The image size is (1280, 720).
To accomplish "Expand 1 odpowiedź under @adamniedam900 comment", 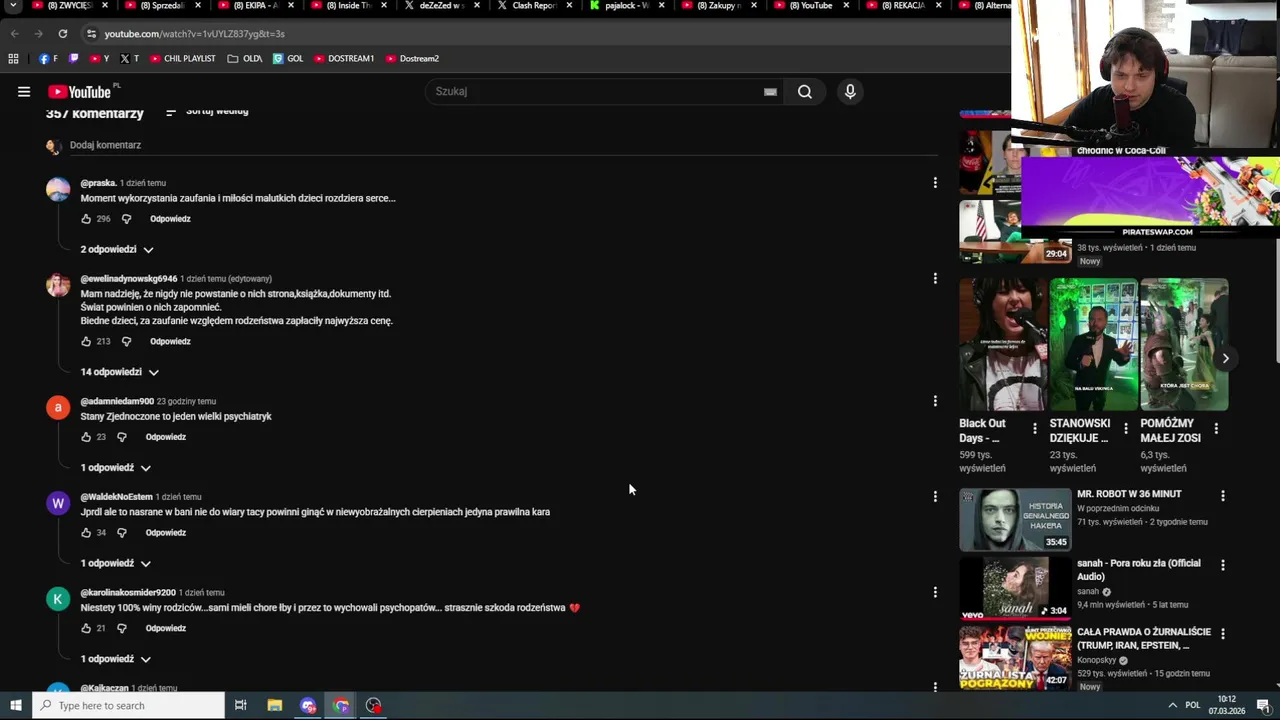I will pyautogui.click(x=116, y=468).
